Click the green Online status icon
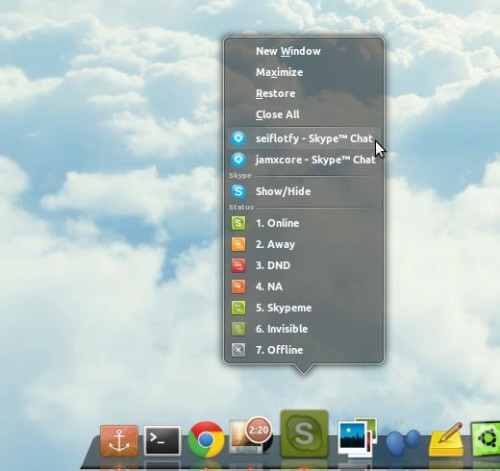500x471 pixels. pyautogui.click(x=238, y=223)
